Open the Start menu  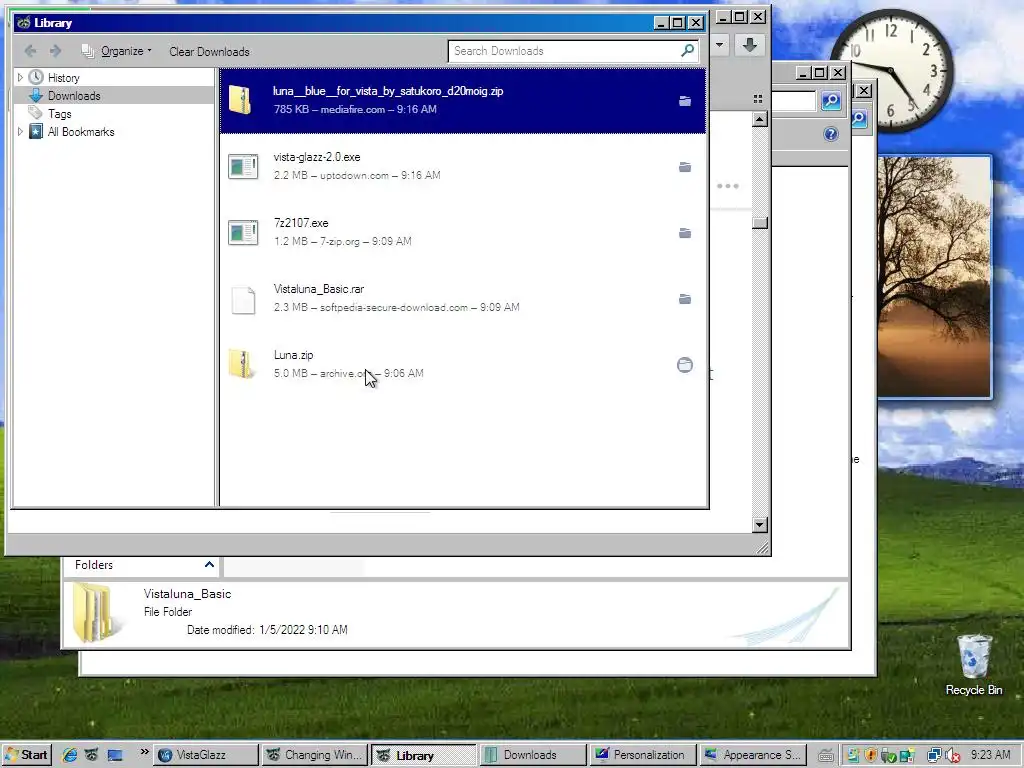coord(26,755)
